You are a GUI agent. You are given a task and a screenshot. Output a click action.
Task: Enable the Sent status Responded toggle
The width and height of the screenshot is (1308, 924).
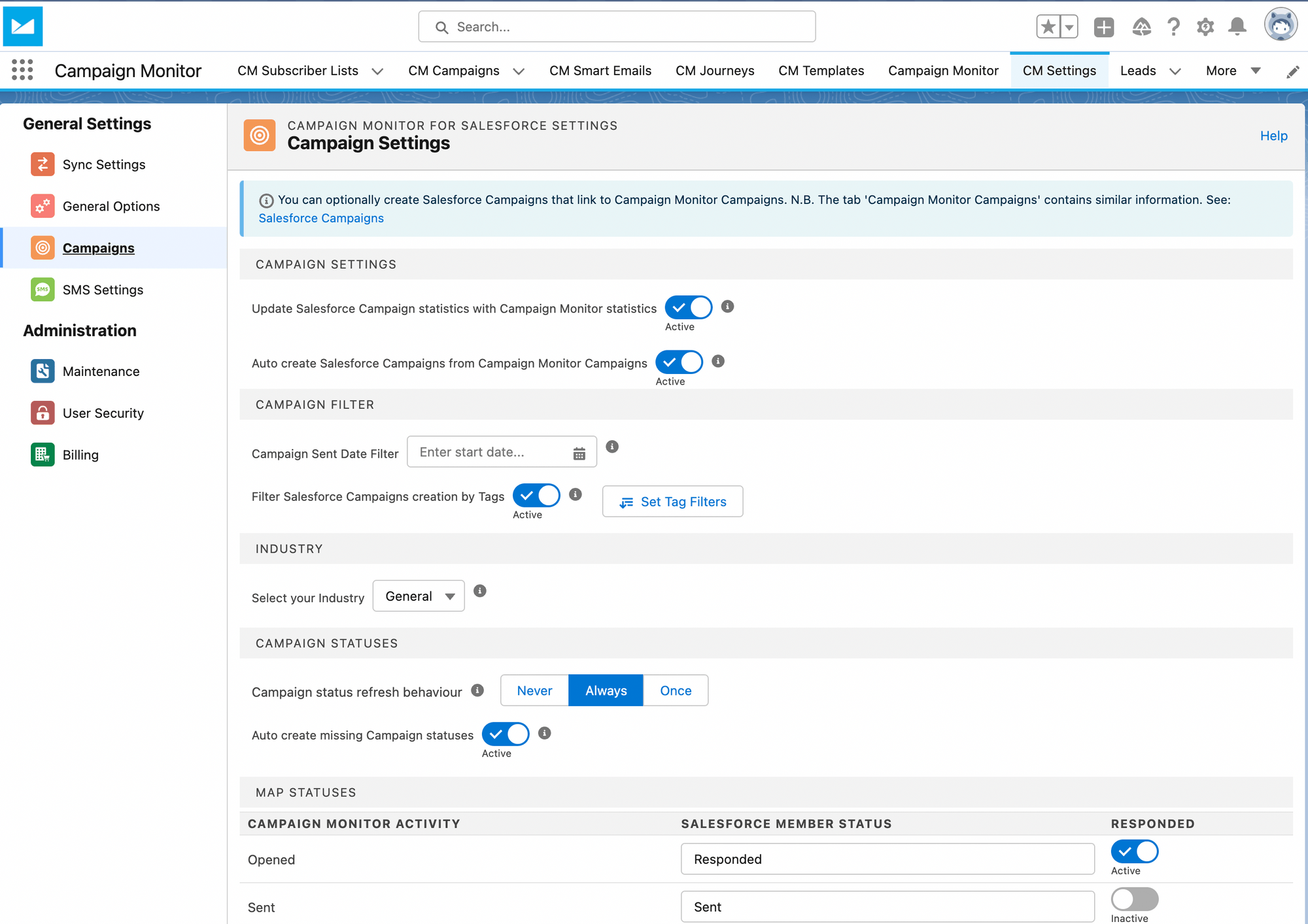point(1134,899)
